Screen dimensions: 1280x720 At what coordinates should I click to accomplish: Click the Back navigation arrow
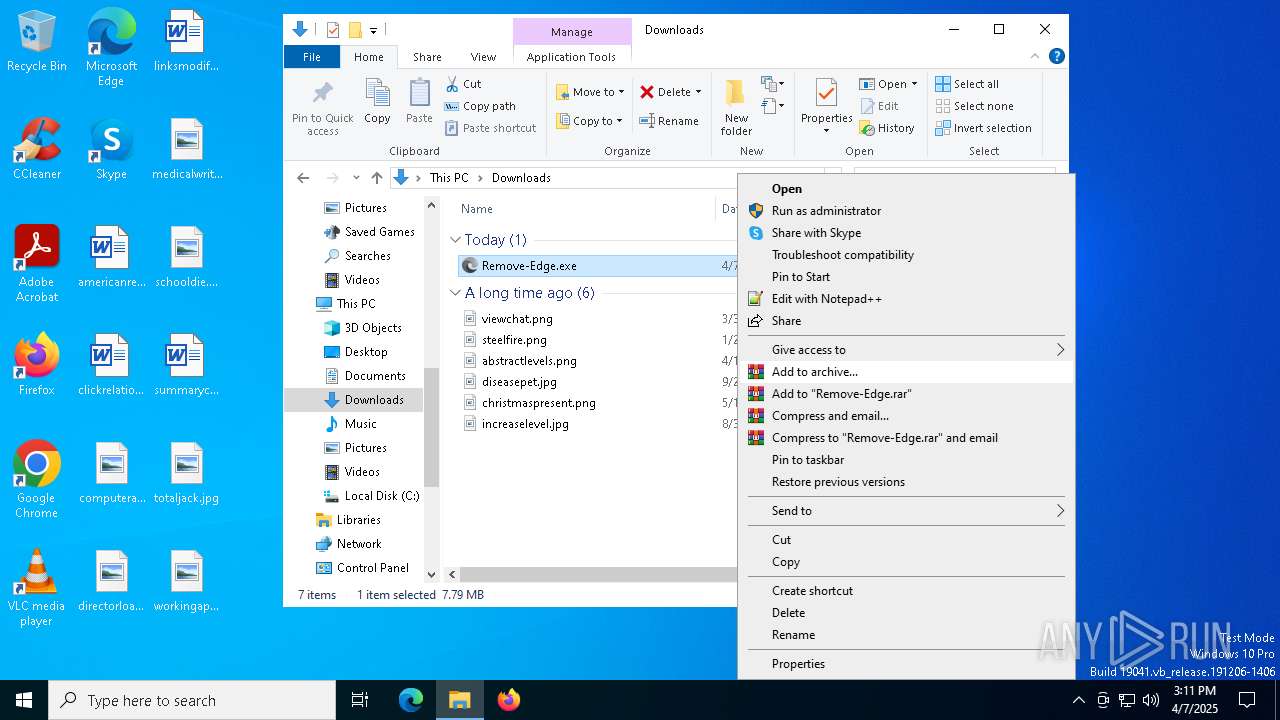303,178
